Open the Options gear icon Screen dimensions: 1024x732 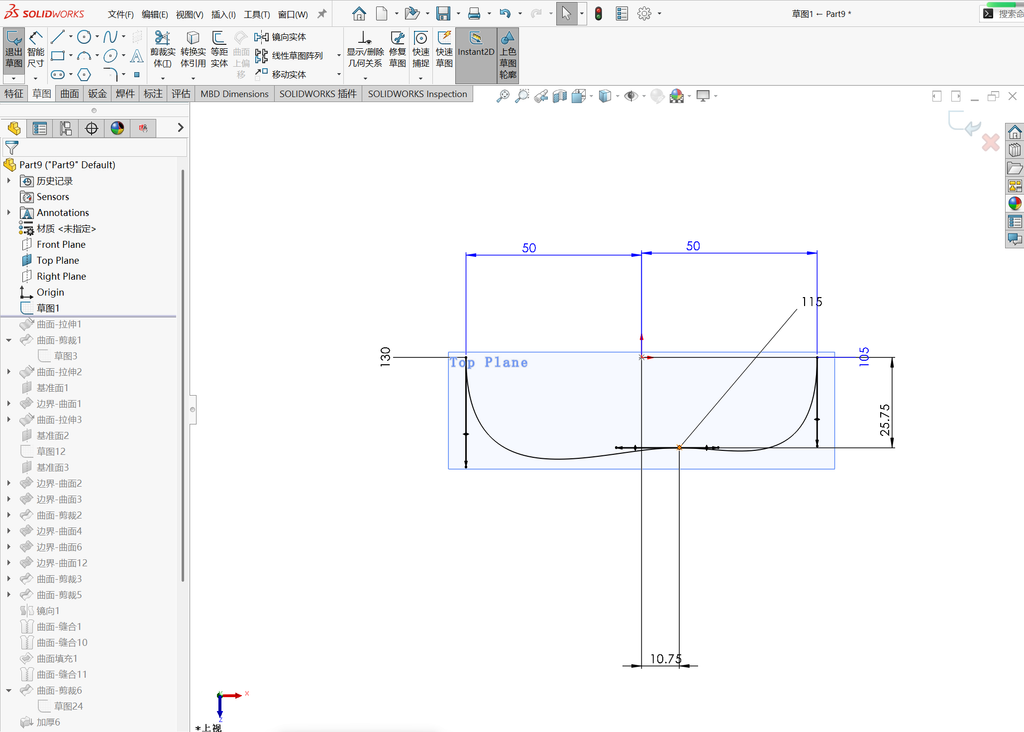(x=644, y=13)
